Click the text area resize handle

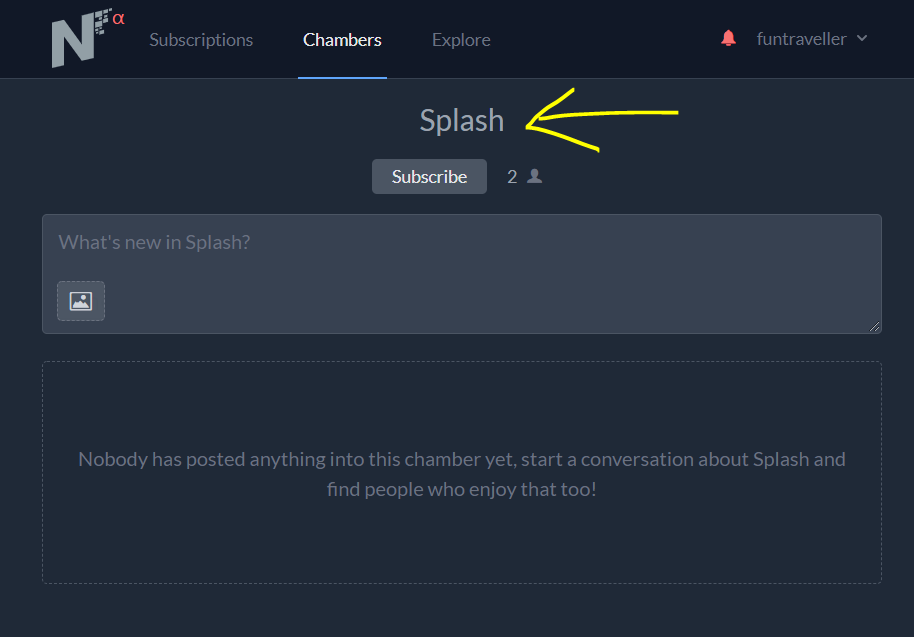coord(875,327)
